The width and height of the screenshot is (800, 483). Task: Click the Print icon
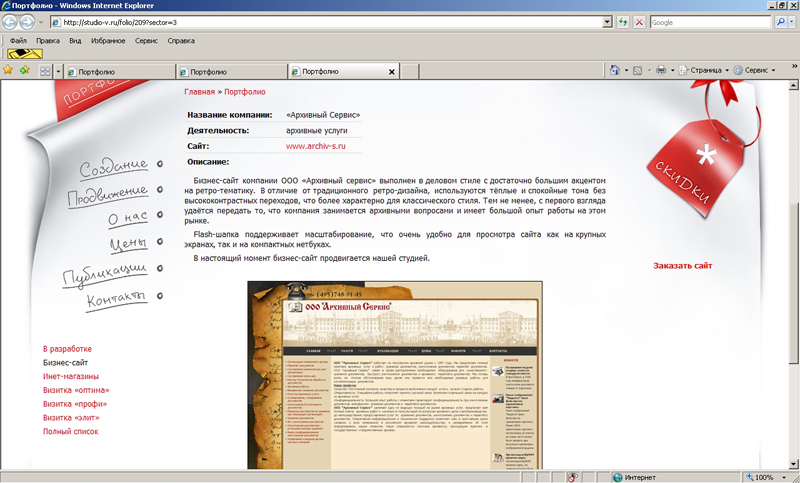661,70
